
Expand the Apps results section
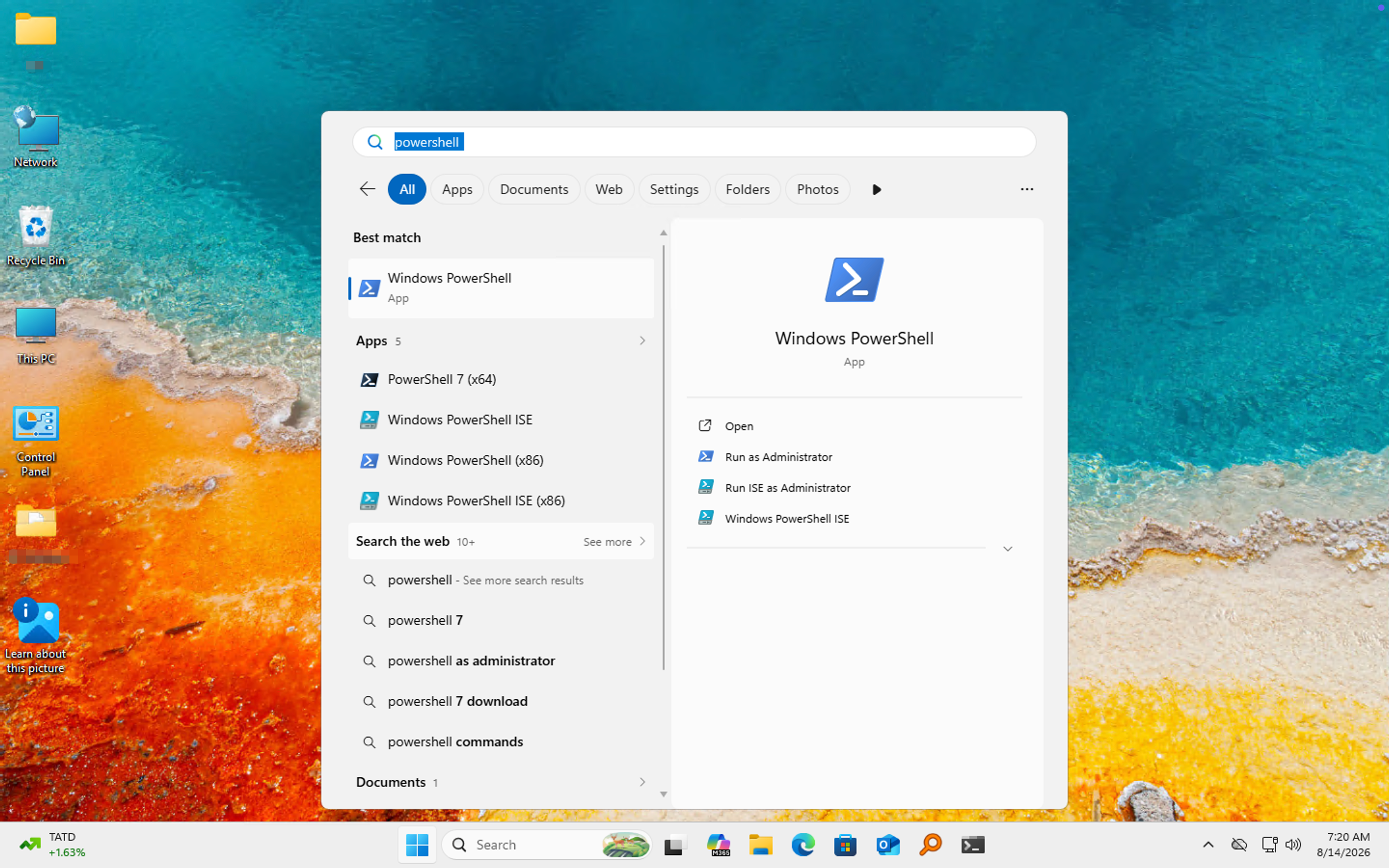(501, 340)
